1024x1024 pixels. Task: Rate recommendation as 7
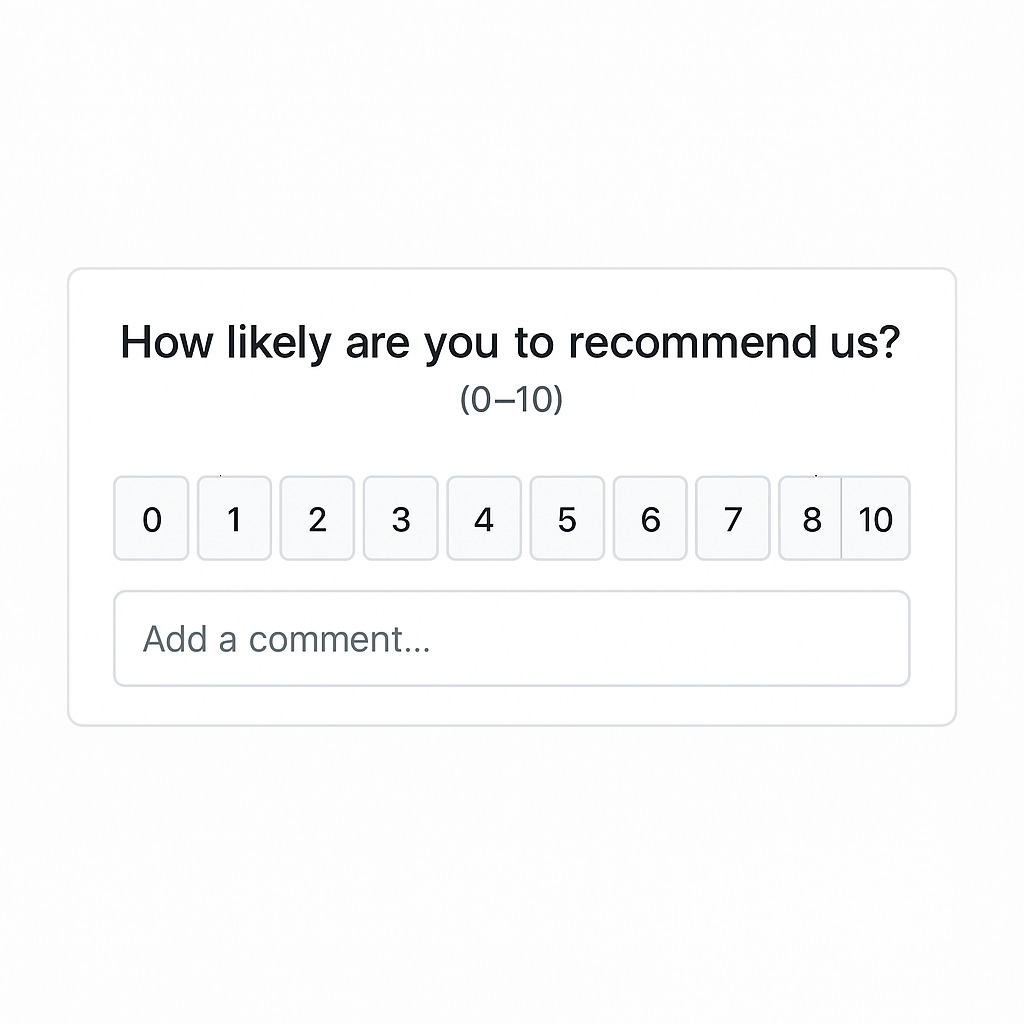(x=733, y=518)
